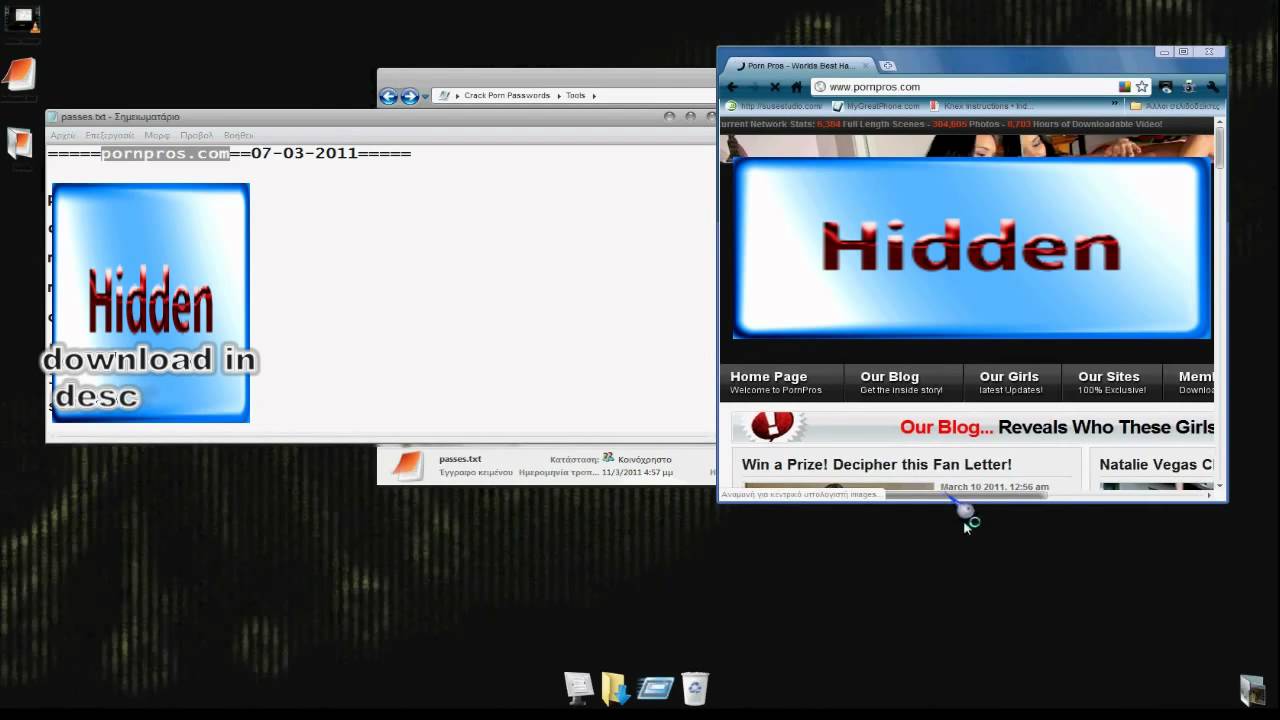Click the passes.txt file icon in details pane

(x=407, y=466)
